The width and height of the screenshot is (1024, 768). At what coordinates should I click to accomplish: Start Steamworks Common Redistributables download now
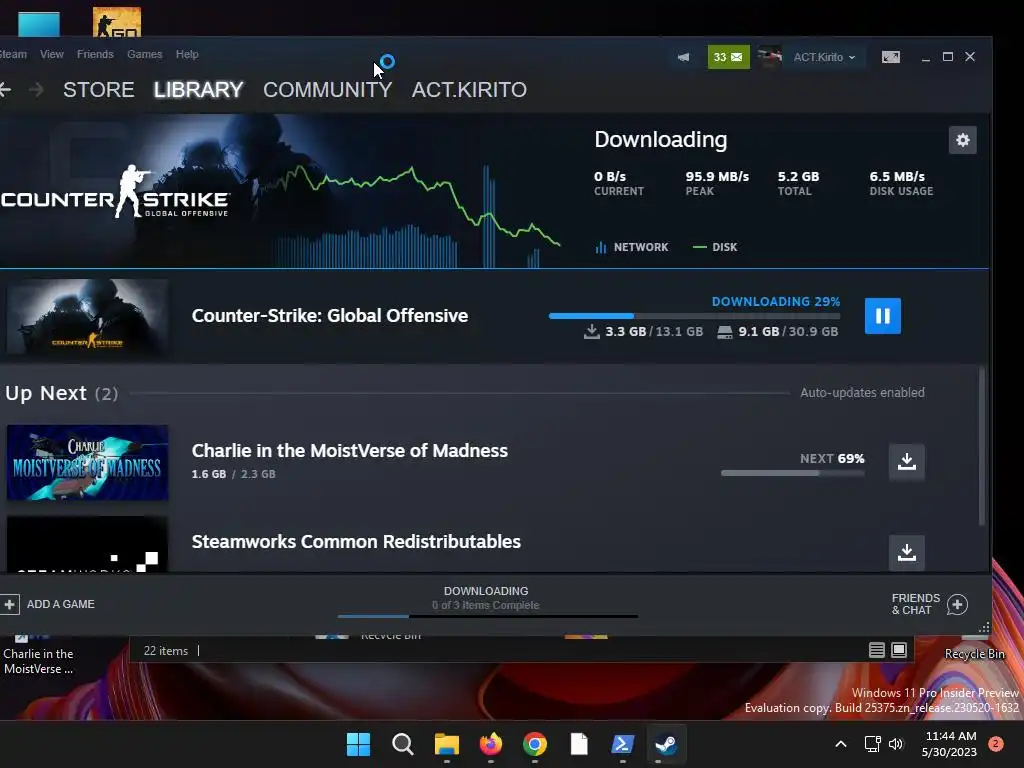point(906,552)
